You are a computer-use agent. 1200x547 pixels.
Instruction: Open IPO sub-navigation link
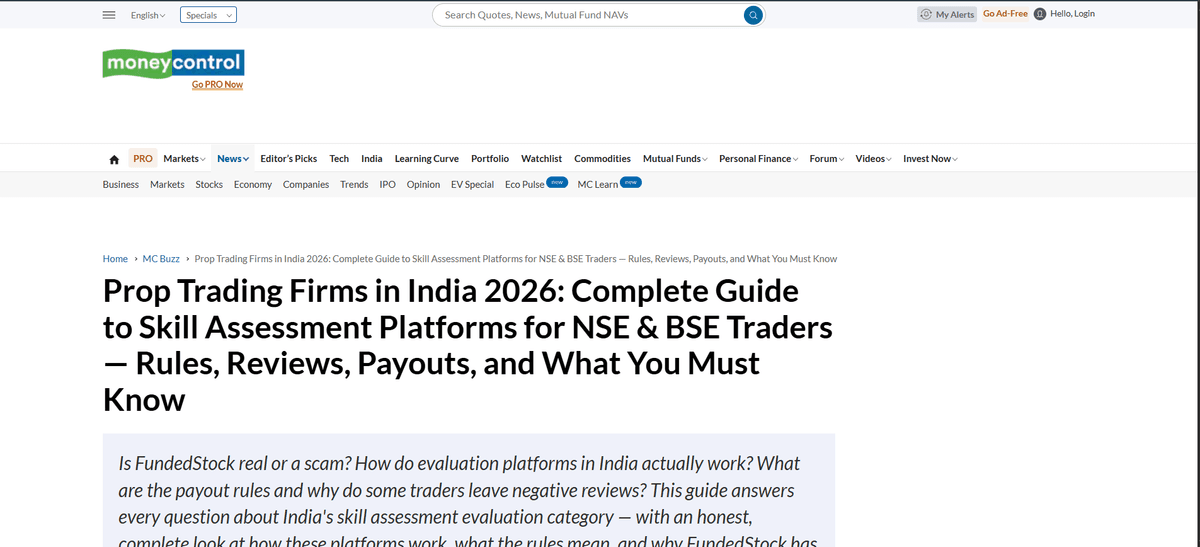pyautogui.click(x=388, y=185)
